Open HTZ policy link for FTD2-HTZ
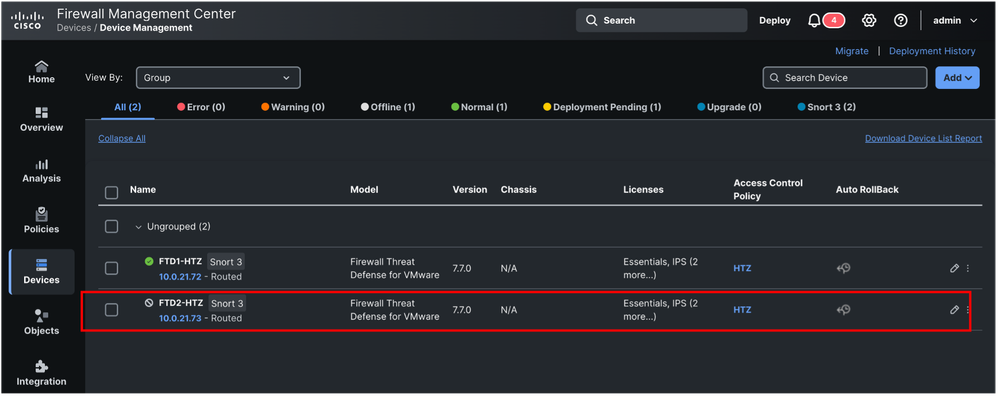 pos(742,310)
